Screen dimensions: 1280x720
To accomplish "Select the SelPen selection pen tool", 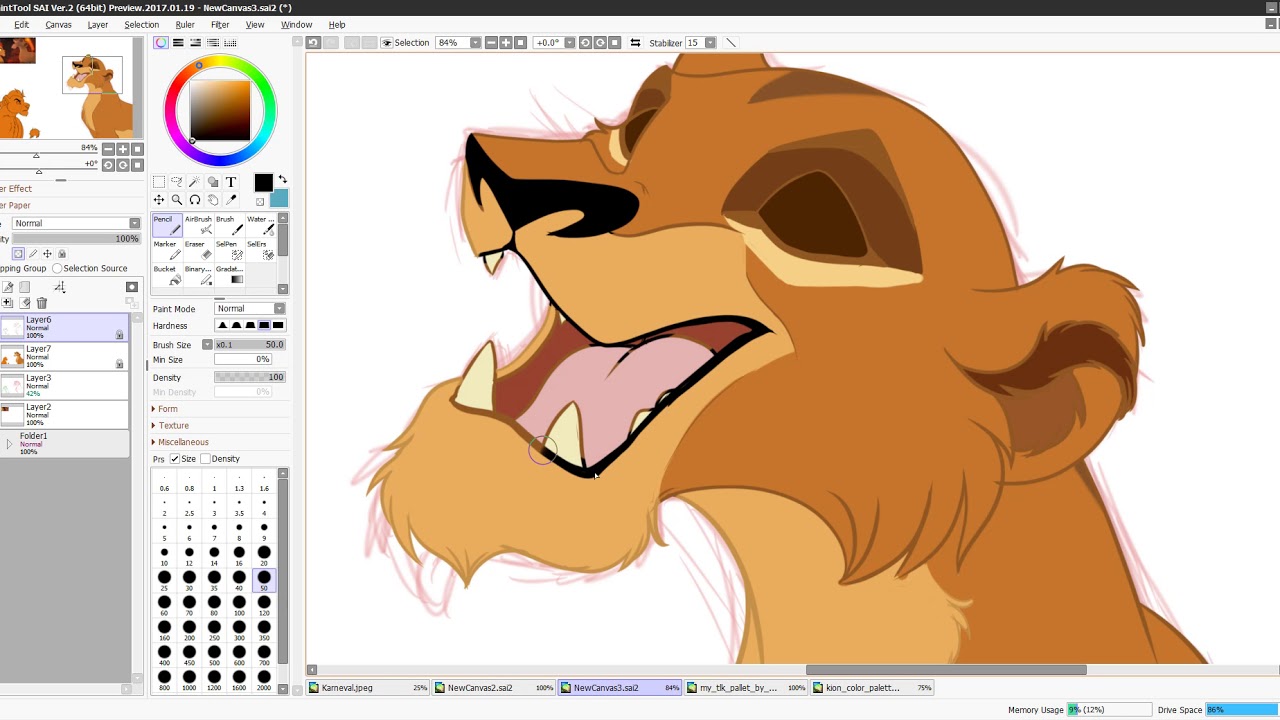I will 229,250.
